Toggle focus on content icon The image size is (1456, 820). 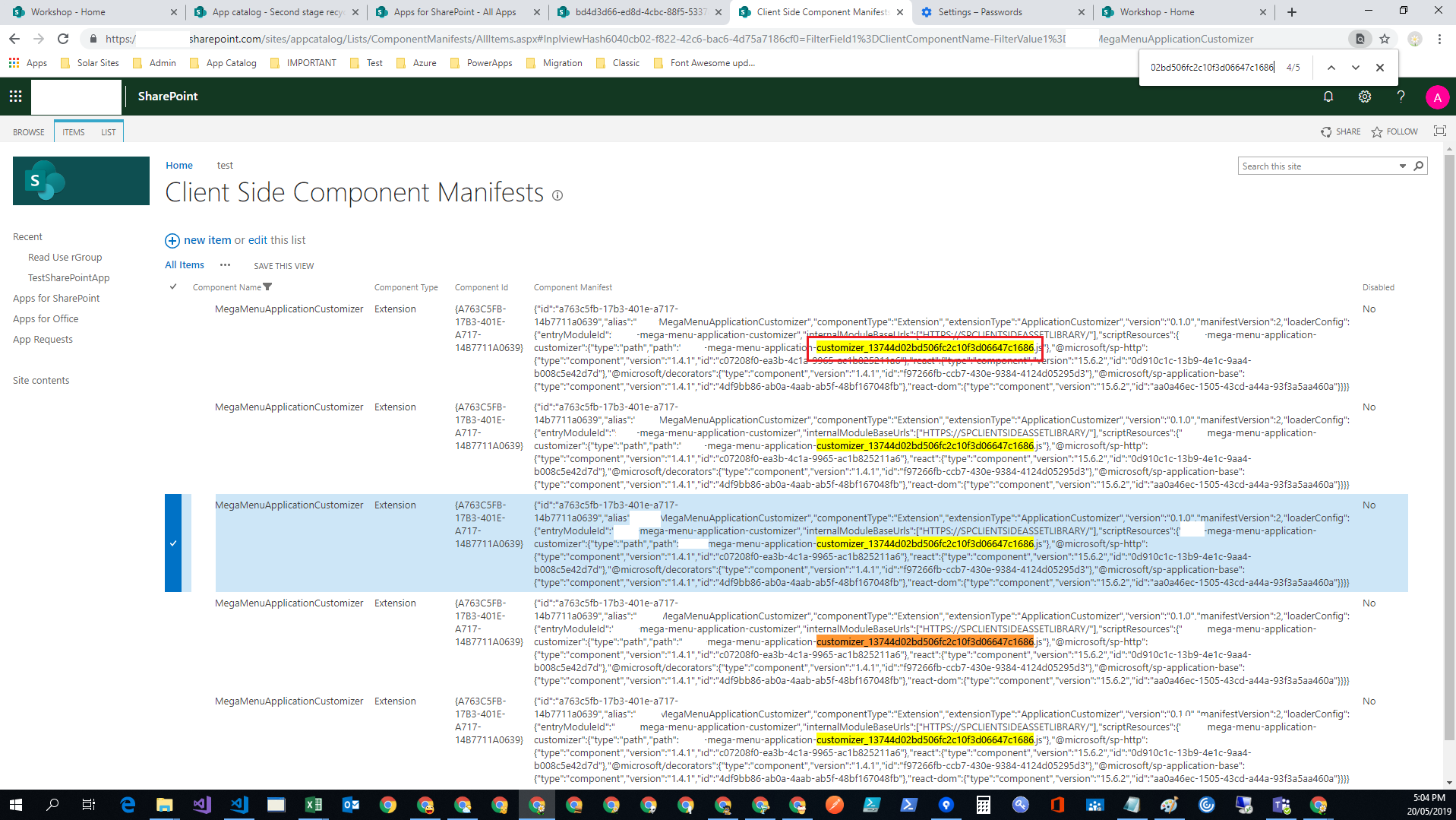pyautogui.click(x=1439, y=131)
